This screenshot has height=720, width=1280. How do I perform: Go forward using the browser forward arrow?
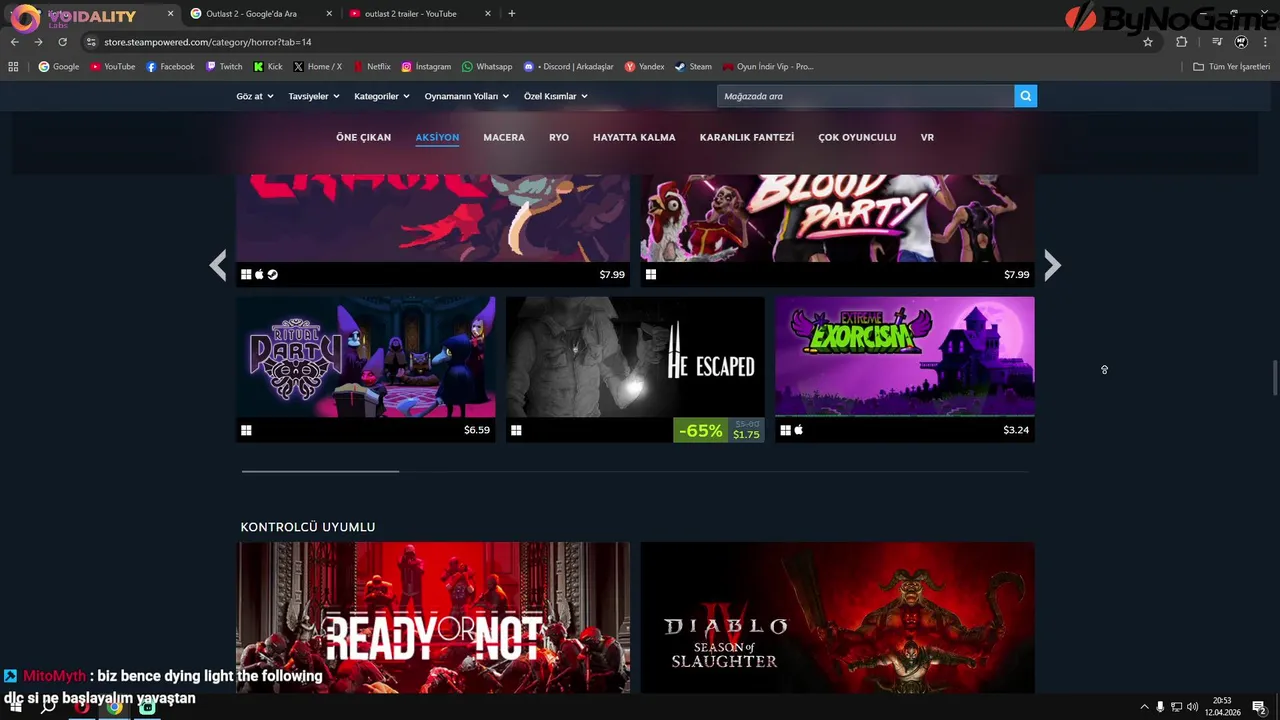[38, 42]
